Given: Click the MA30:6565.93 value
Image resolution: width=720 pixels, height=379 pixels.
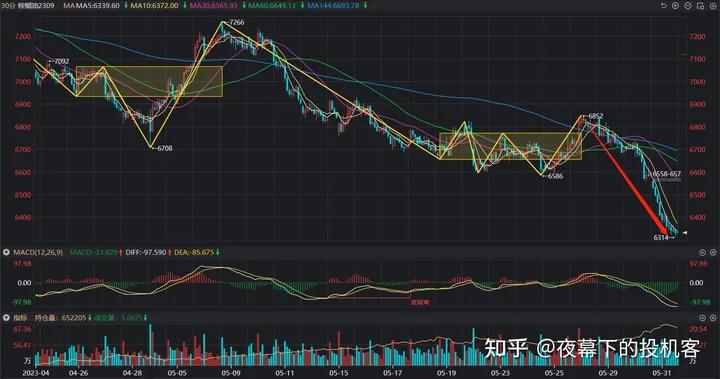Looking at the screenshot, I should point(214,6).
